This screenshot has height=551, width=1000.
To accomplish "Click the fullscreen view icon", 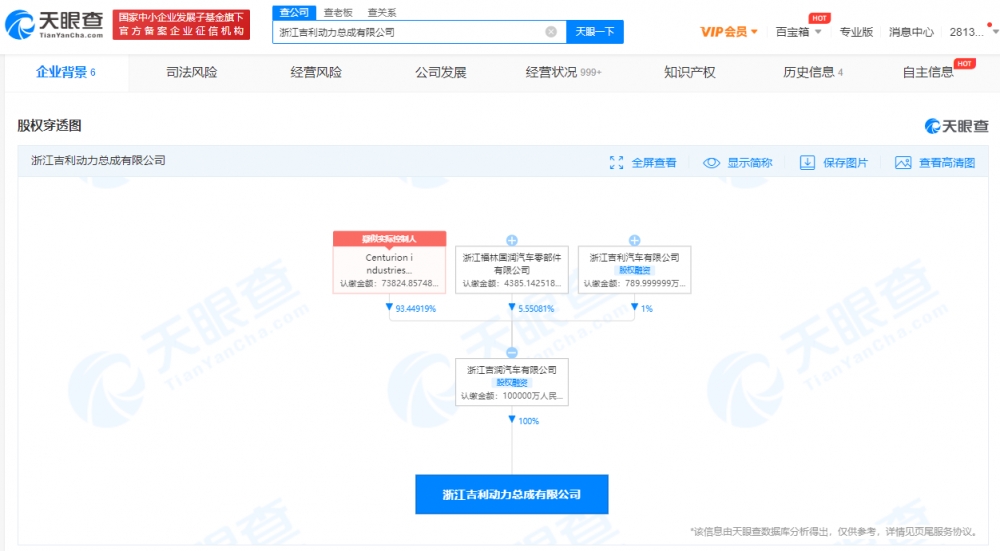I will (x=617, y=162).
